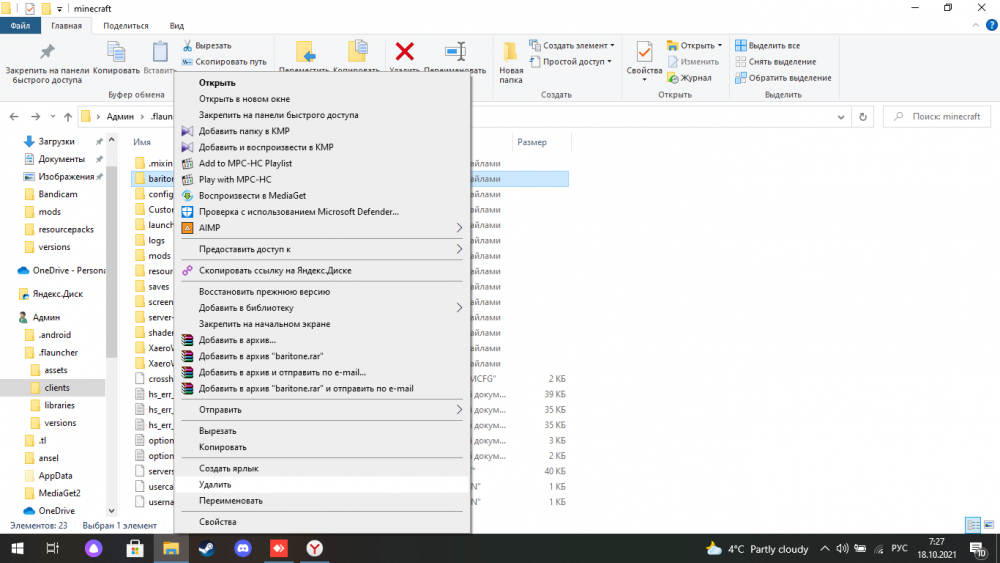Expand the 'Добавить в библиотеку' submenu
This screenshot has height=563, width=1000.
tap(459, 308)
